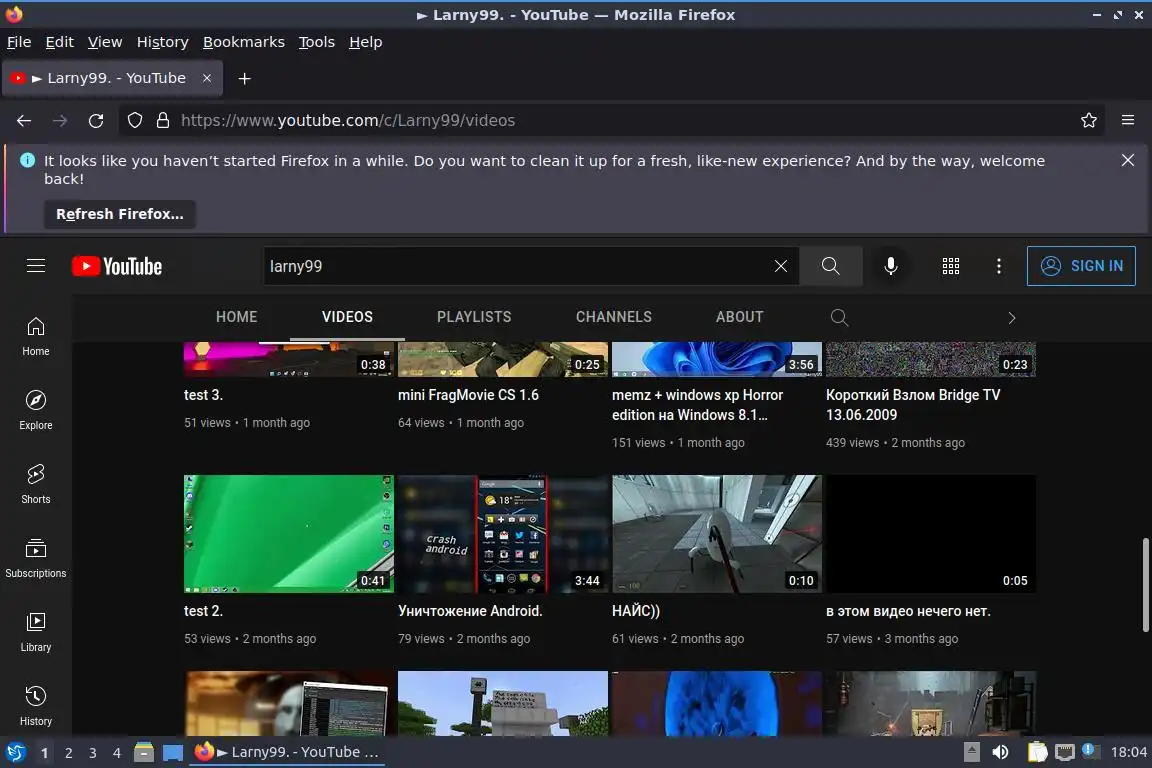
Task: Switch to PLAYLISTS tab
Action: (x=474, y=317)
